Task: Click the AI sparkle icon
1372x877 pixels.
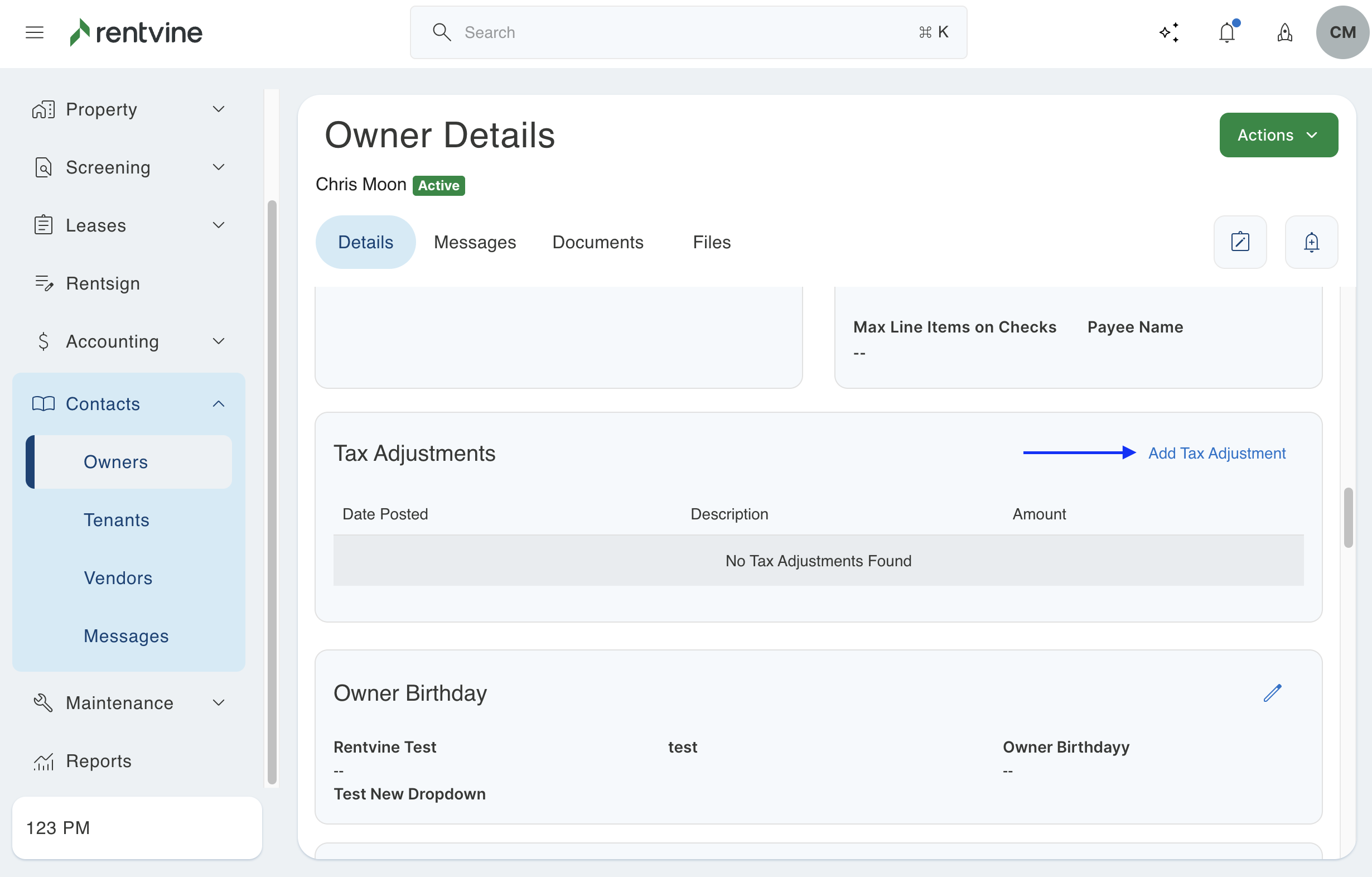Action: click(1169, 32)
